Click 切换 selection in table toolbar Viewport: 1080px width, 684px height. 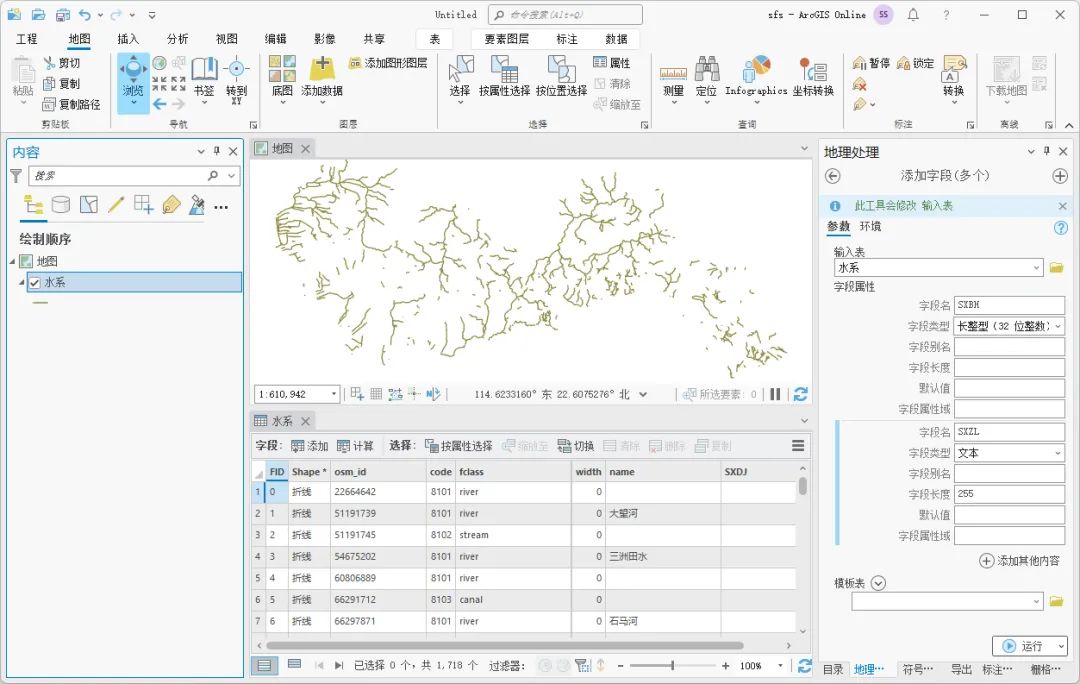(576, 446)
